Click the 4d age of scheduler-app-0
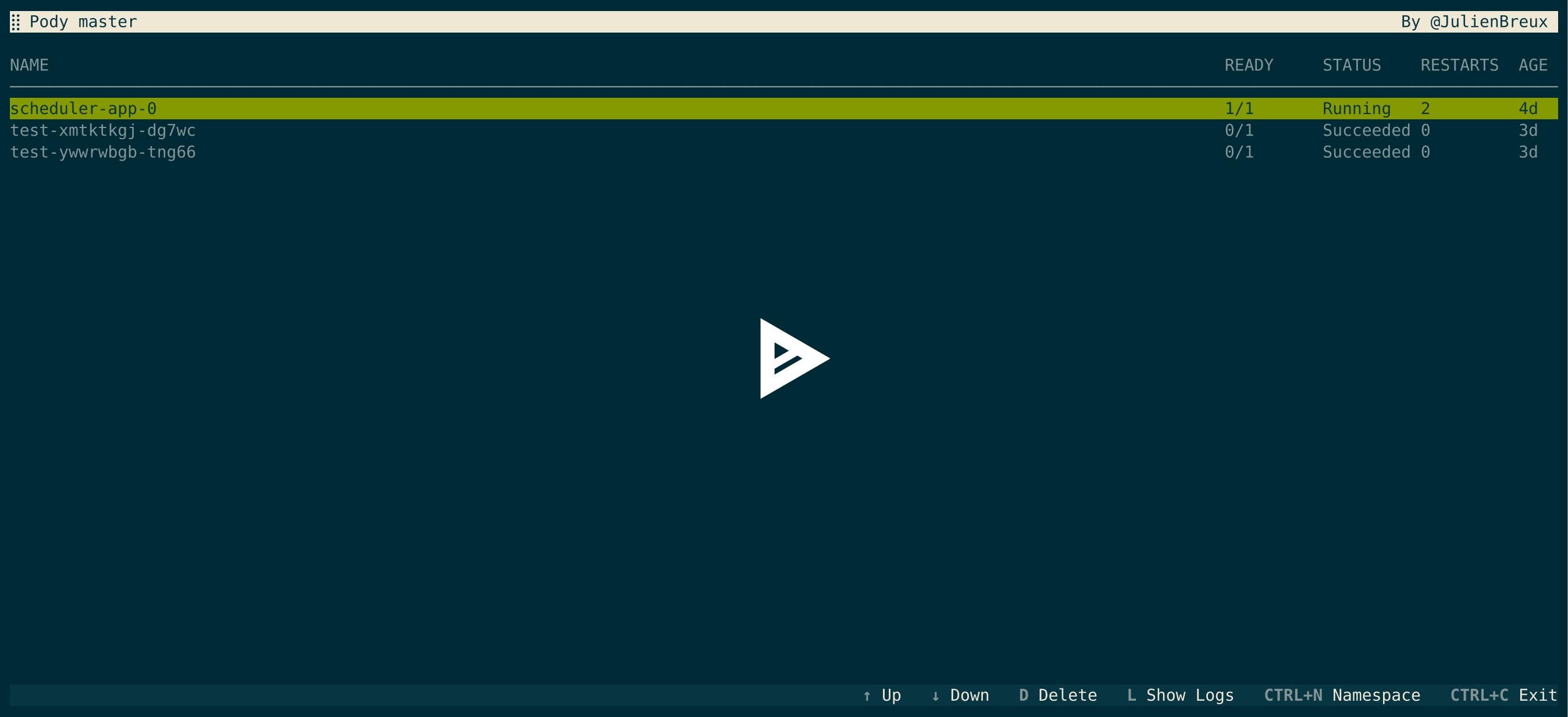 [1528, 108]
